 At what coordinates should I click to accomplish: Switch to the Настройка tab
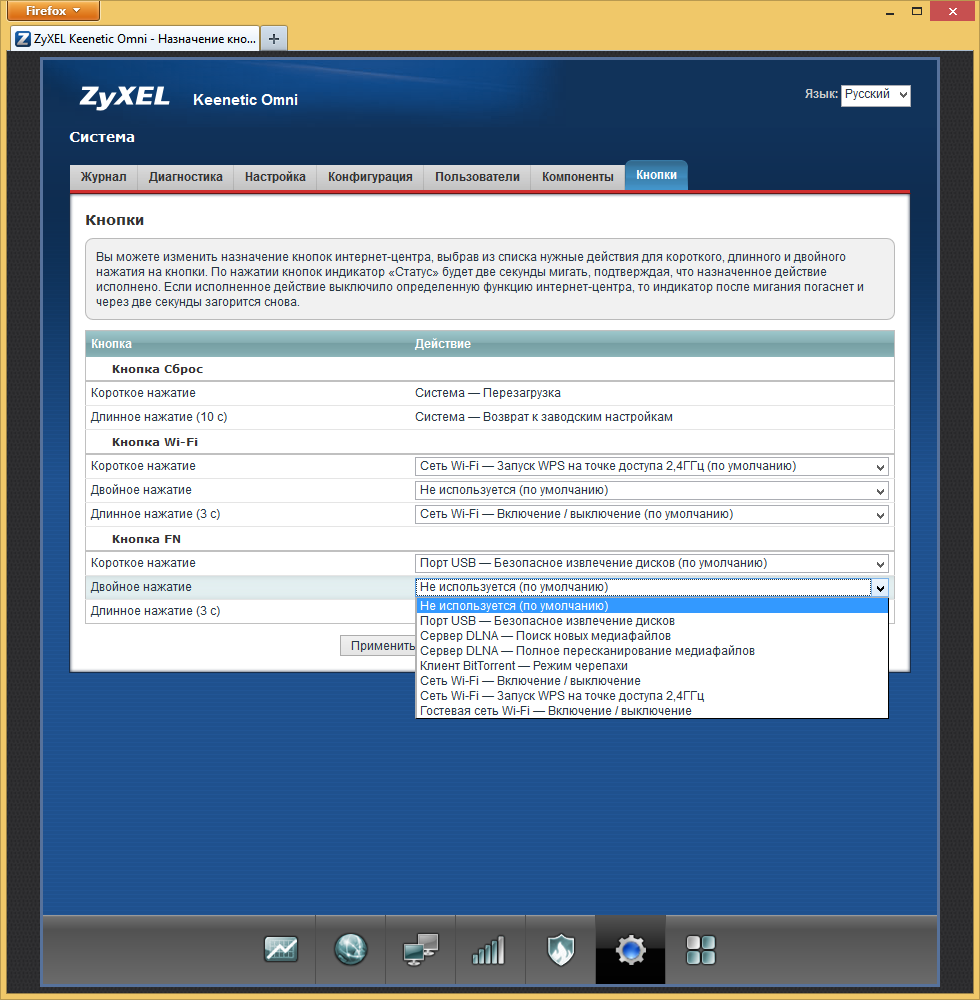point(275,177)
